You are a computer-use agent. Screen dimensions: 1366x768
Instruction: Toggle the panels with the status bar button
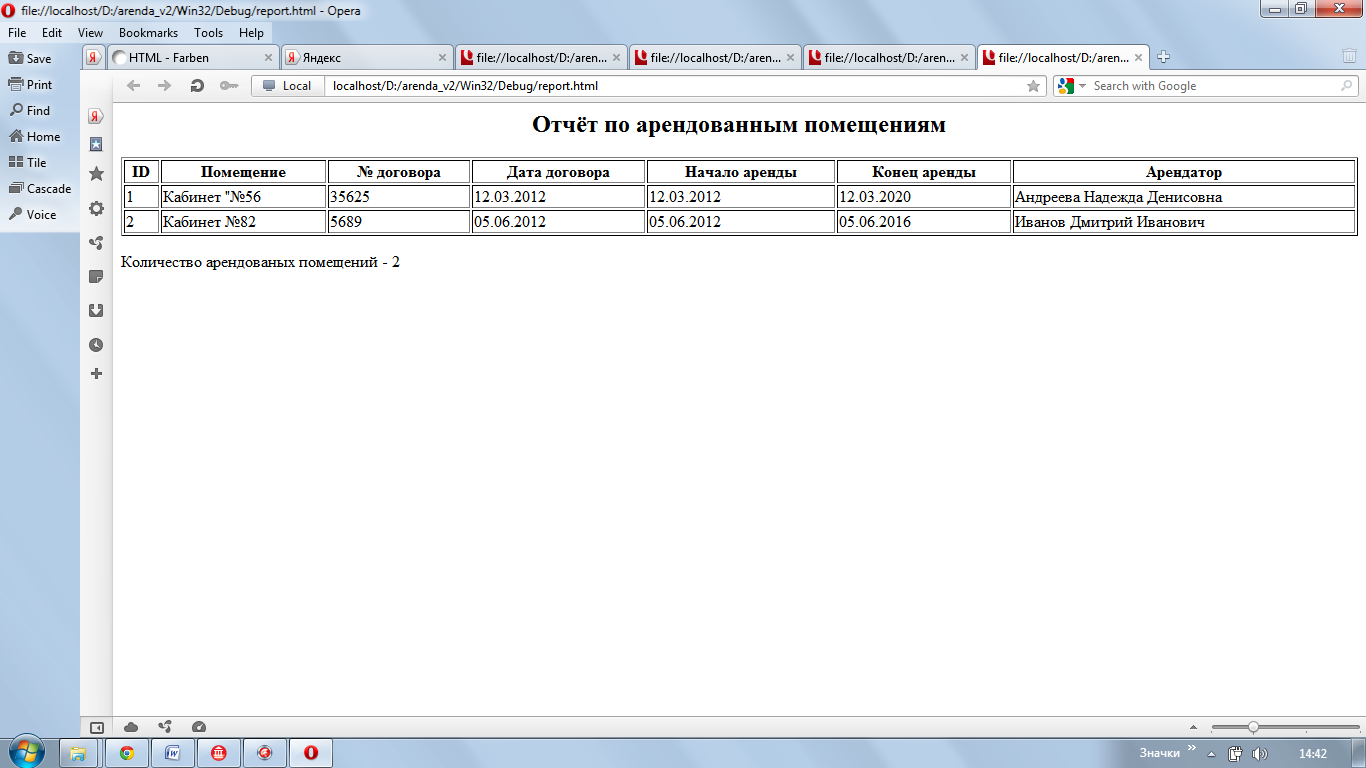(97, 727)
